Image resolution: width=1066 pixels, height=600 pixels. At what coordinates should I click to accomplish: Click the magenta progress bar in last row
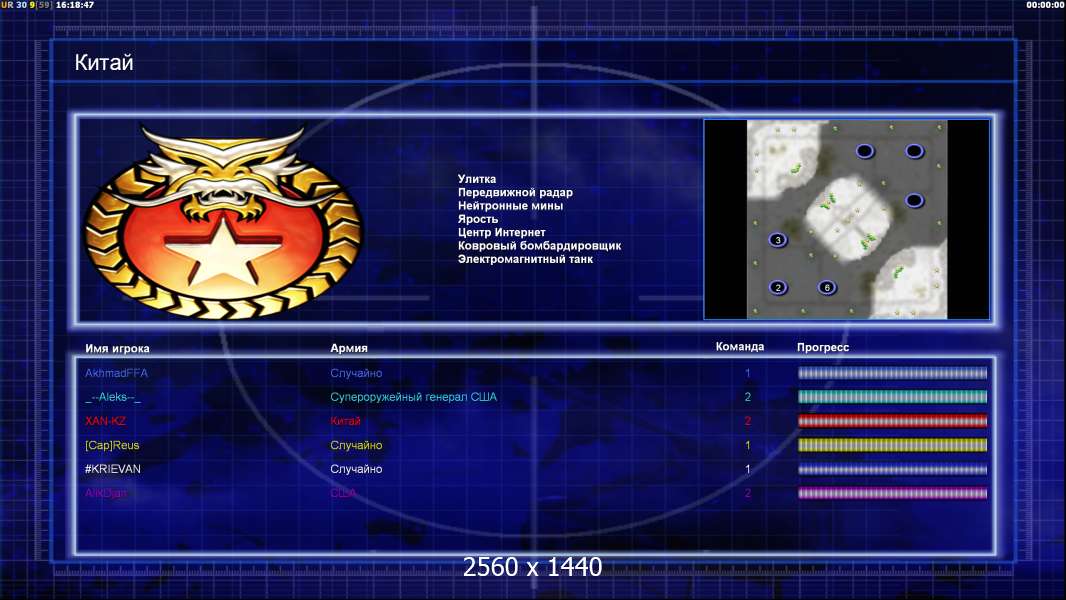pos(892,493)
